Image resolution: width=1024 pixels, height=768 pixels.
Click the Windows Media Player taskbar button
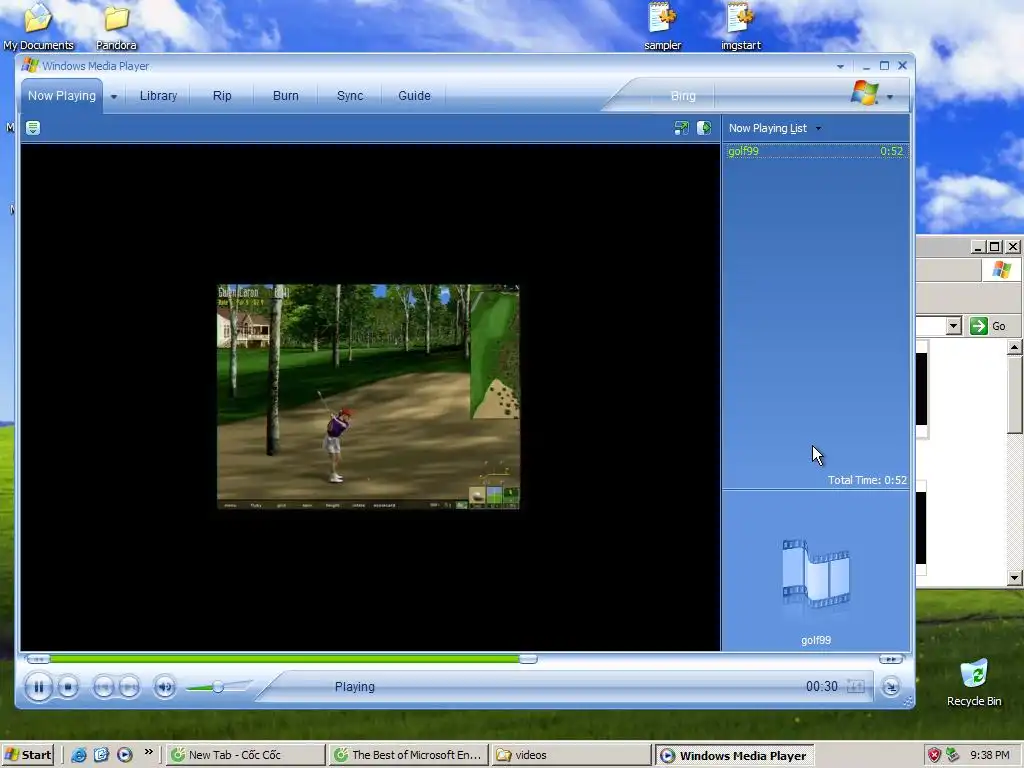(x=735, y=755)
